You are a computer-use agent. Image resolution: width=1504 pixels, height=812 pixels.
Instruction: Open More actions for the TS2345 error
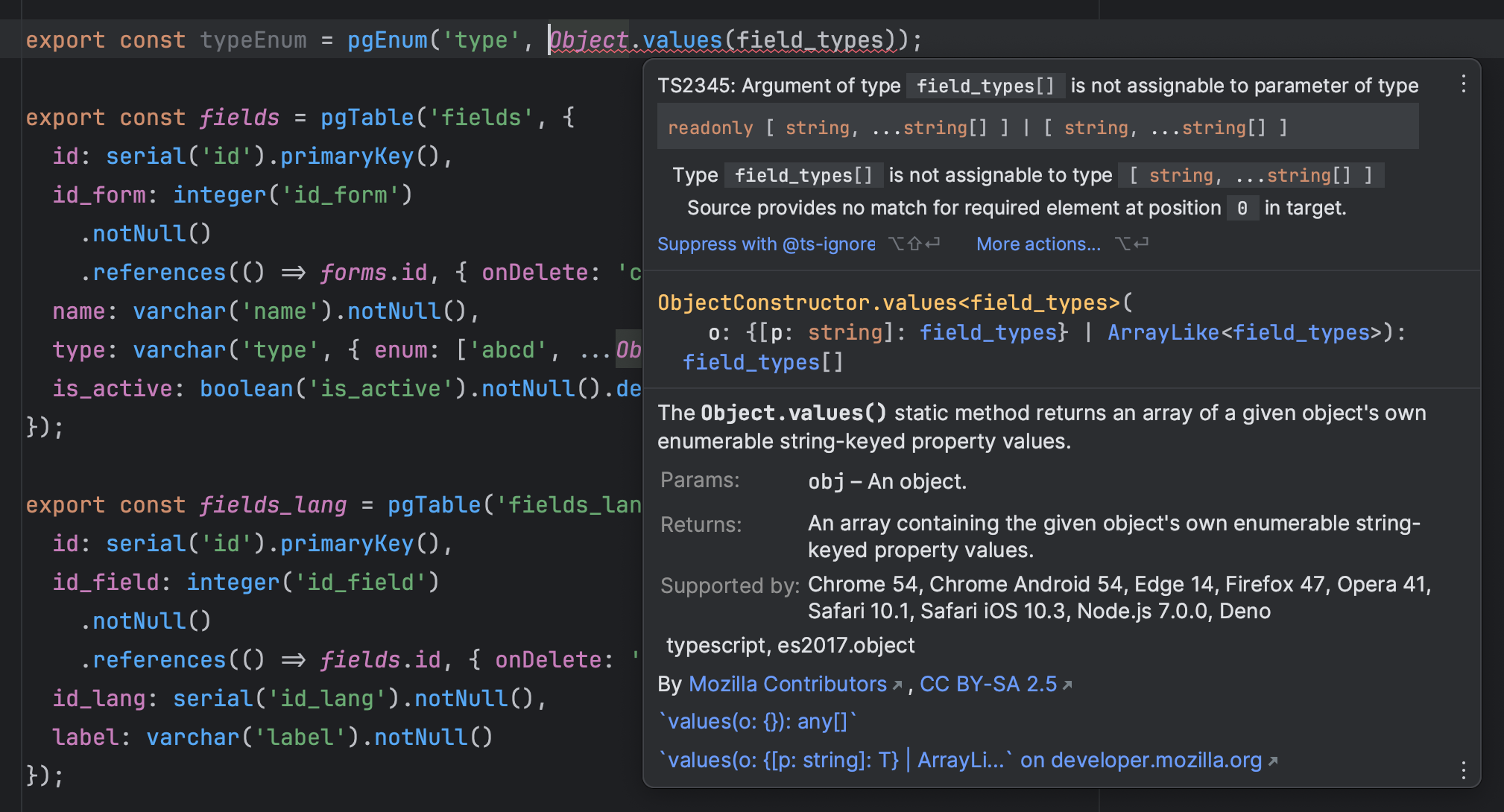[x=1038, y=244]
